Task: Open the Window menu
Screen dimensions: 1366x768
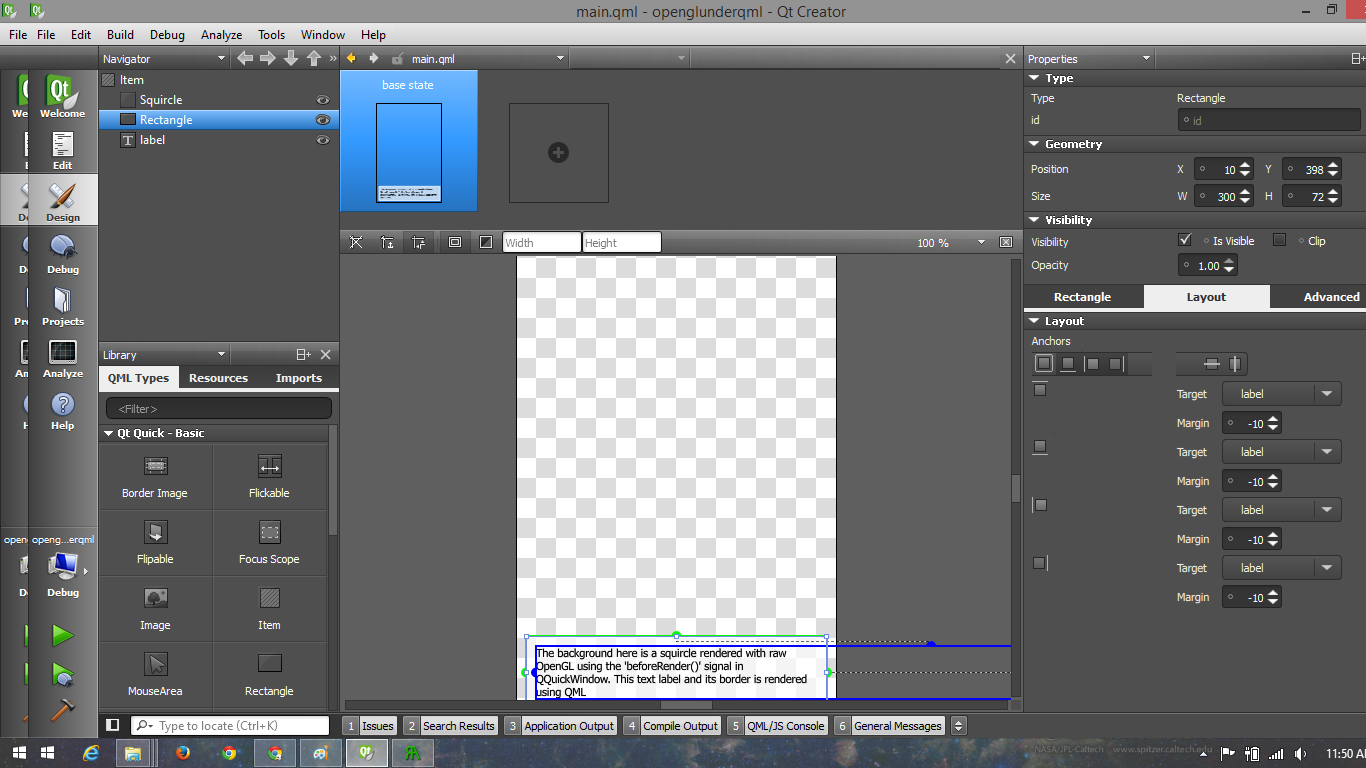Action: [323, 34]
